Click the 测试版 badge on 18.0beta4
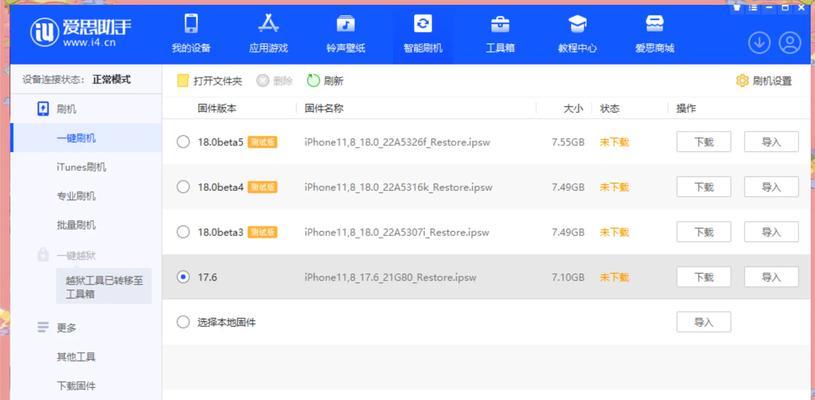This screenshot has width=815, height=400. [x=262, y=187]
